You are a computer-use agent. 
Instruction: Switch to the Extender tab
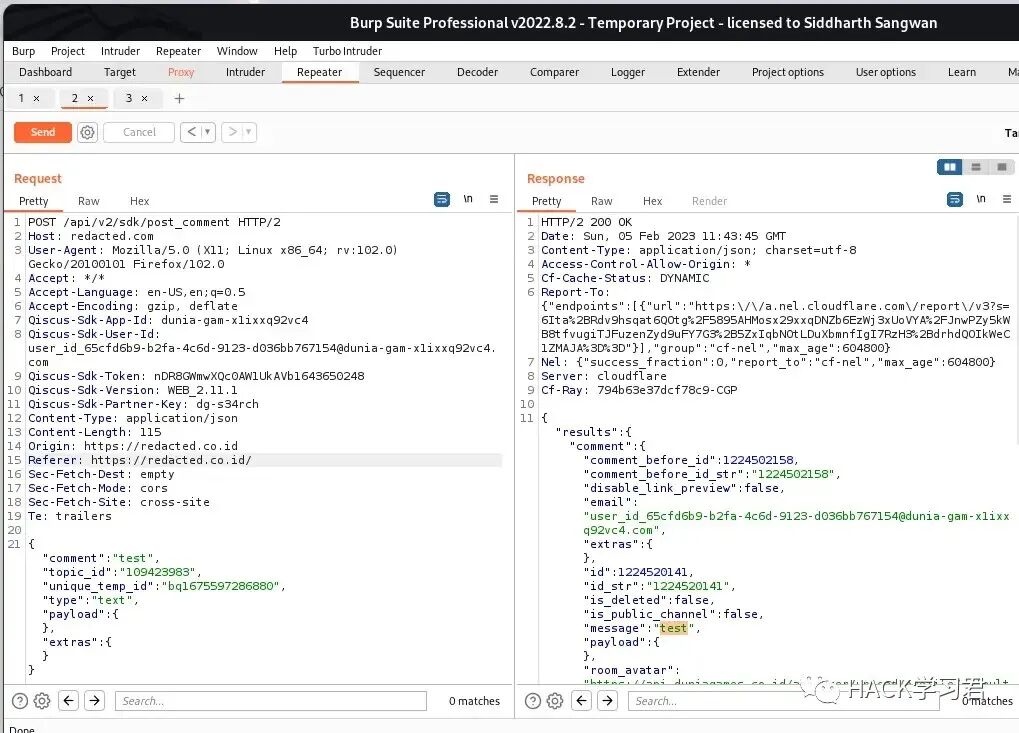[x=698, y=72]
